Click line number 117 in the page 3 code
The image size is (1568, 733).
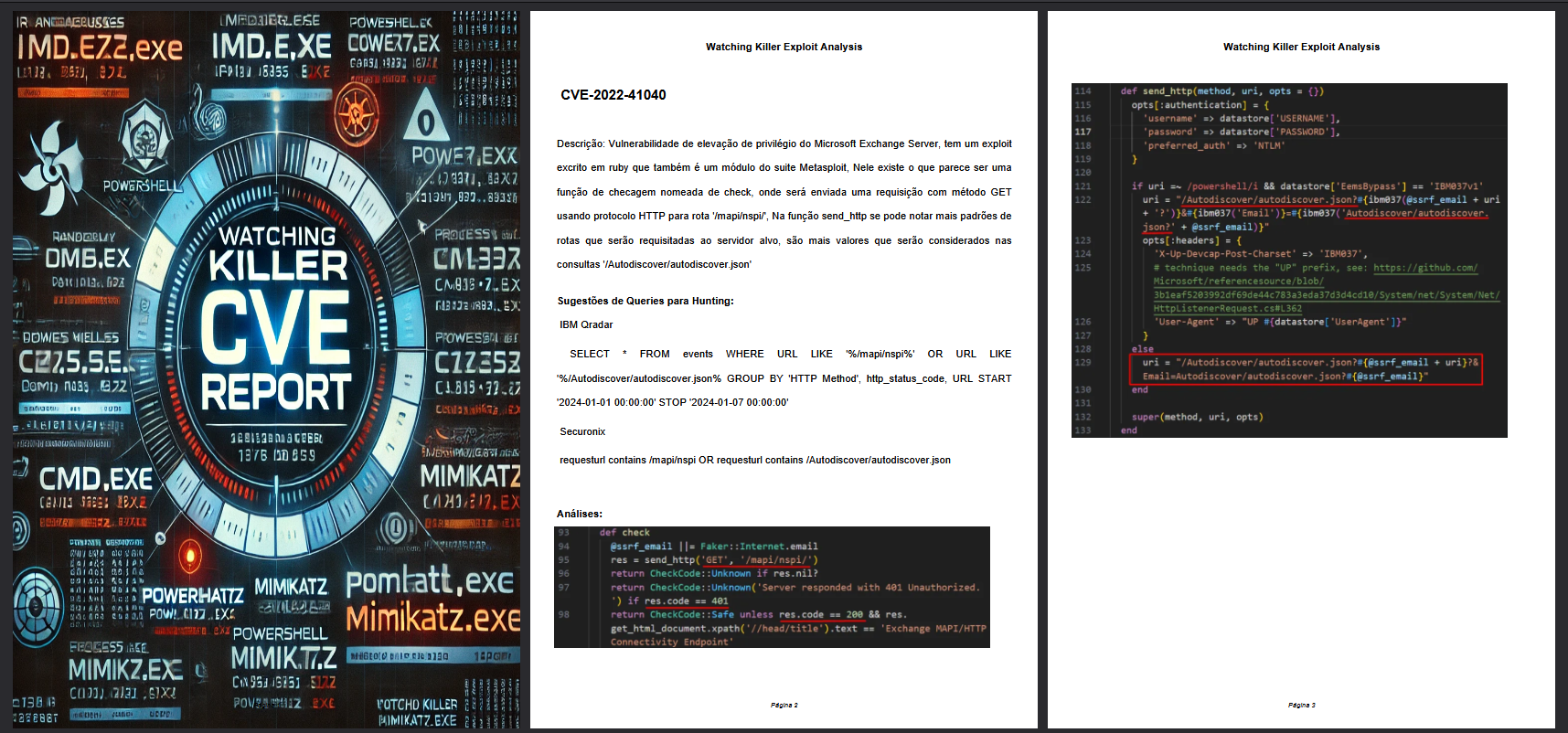pos(1083,132)
